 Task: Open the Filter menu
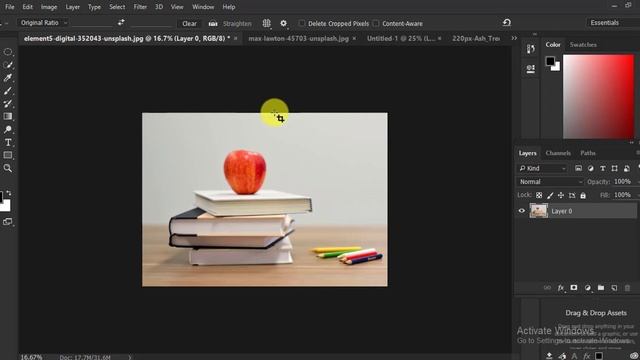click(140, 7)
